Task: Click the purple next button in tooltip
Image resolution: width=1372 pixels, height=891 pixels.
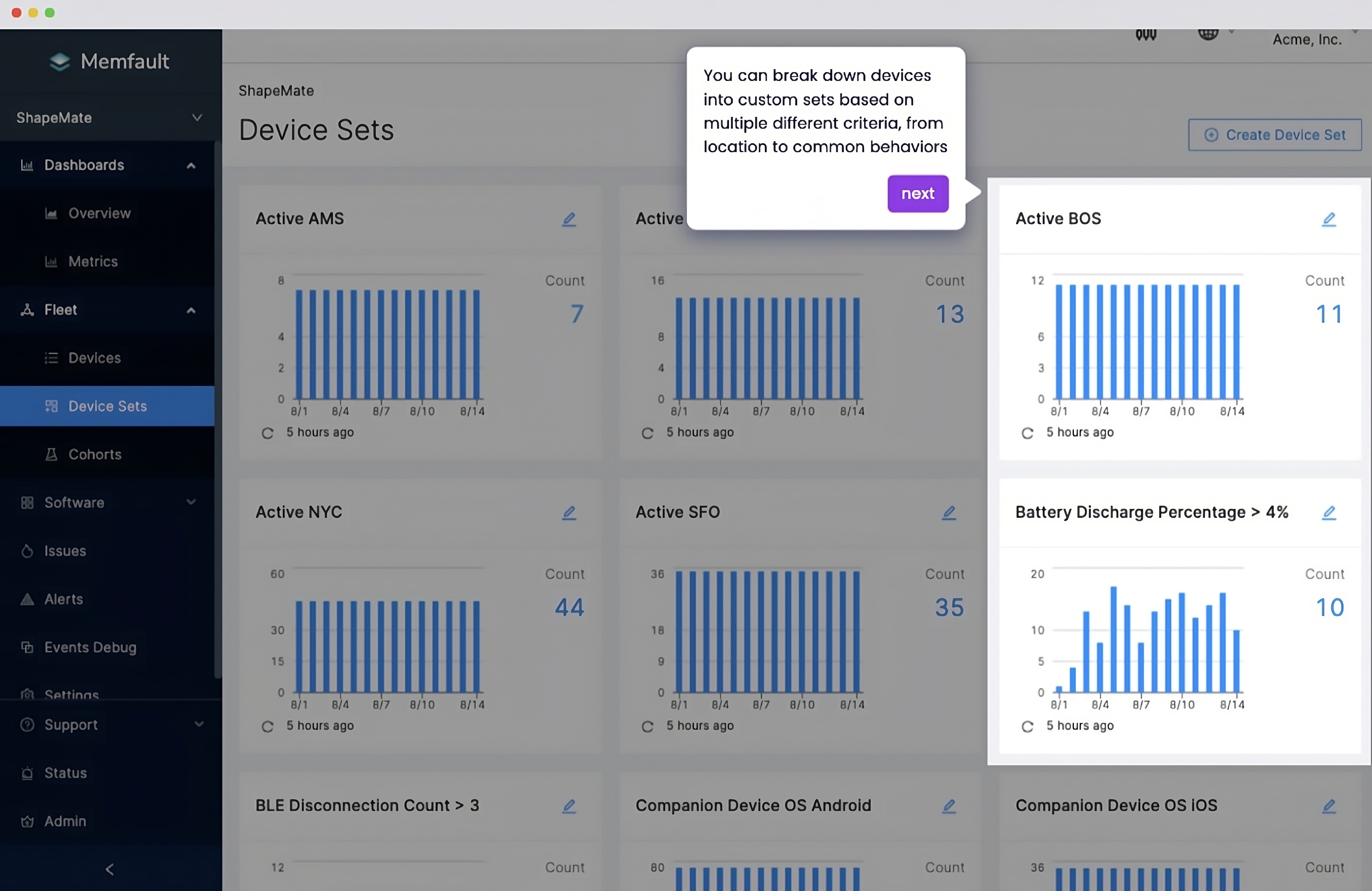Action: (918, 194)
